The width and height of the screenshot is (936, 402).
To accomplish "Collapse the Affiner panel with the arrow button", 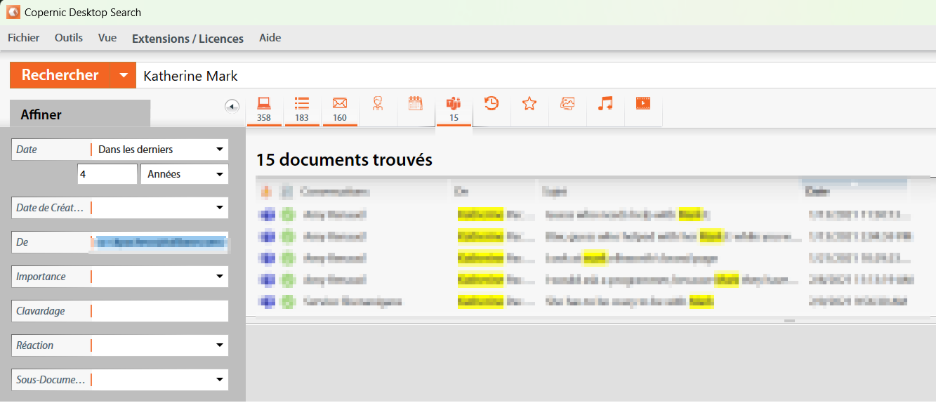I will [x=232, y=105].
